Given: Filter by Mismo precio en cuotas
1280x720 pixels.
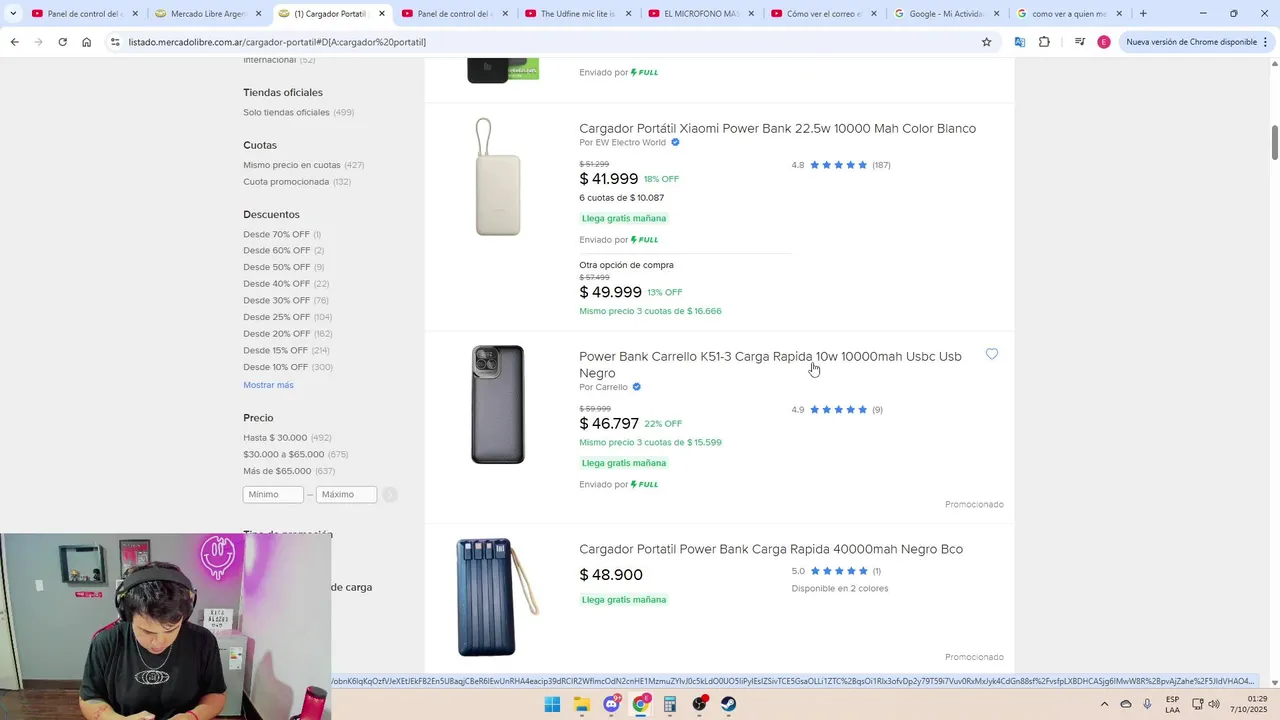Looking at the screenshot, I should (292, 165).
